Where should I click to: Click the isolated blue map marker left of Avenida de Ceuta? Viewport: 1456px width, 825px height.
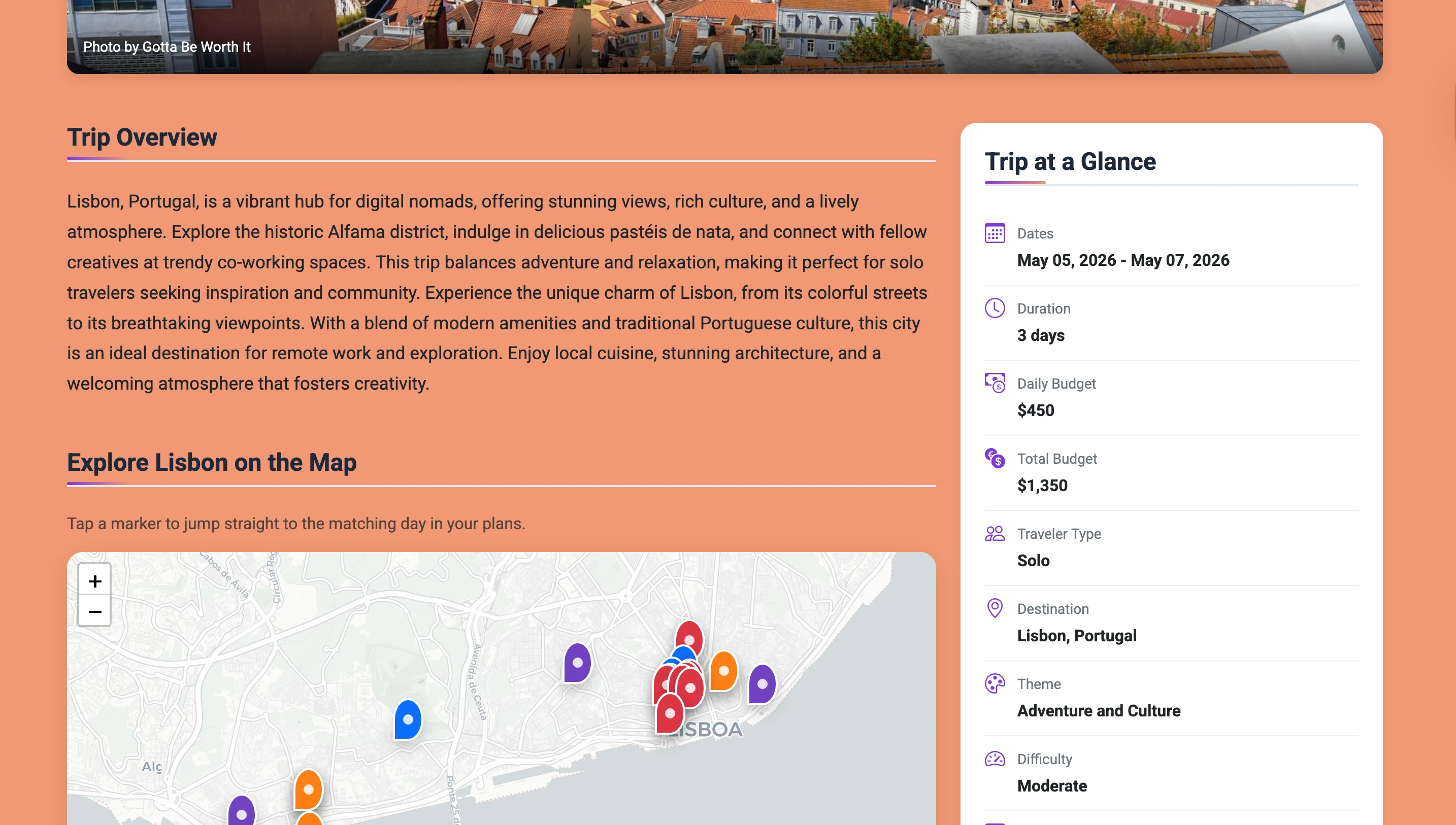408,718
